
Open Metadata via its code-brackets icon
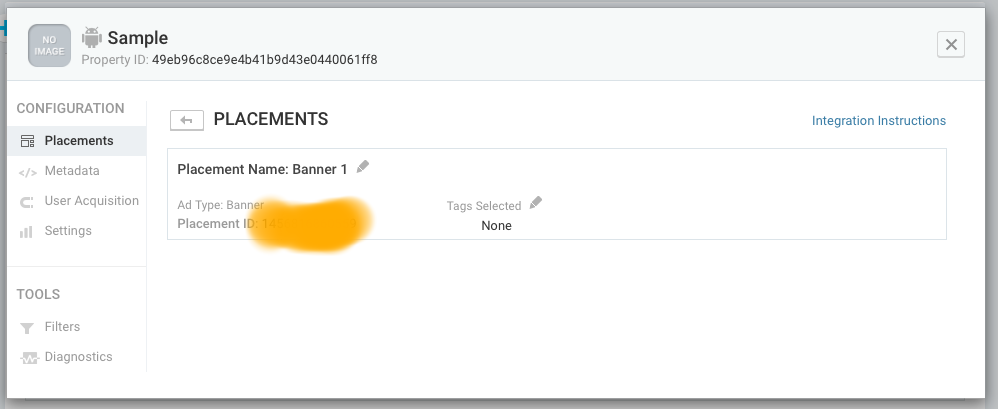click(x=27, y=171)
